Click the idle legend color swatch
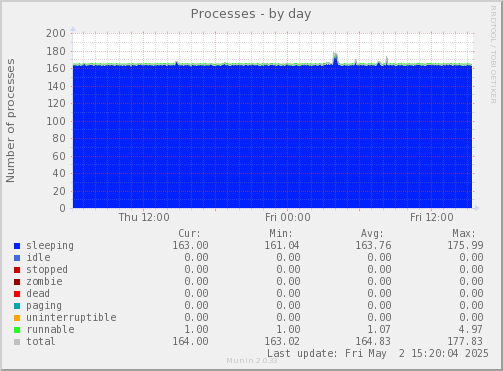This screenshot has height=371, width=503. pyautogui.click(x=17, y=258)
